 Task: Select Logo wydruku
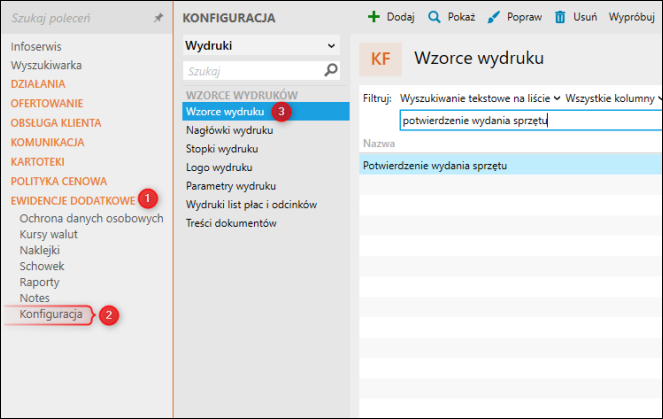pyautogui.click(x=219, y=167)
